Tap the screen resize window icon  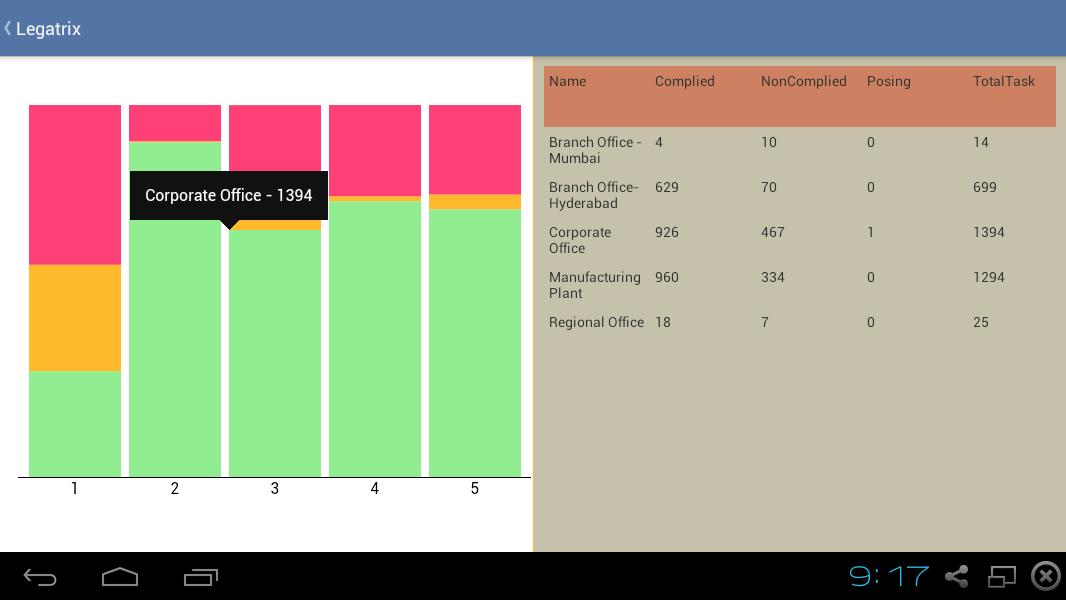[1001, 576]
